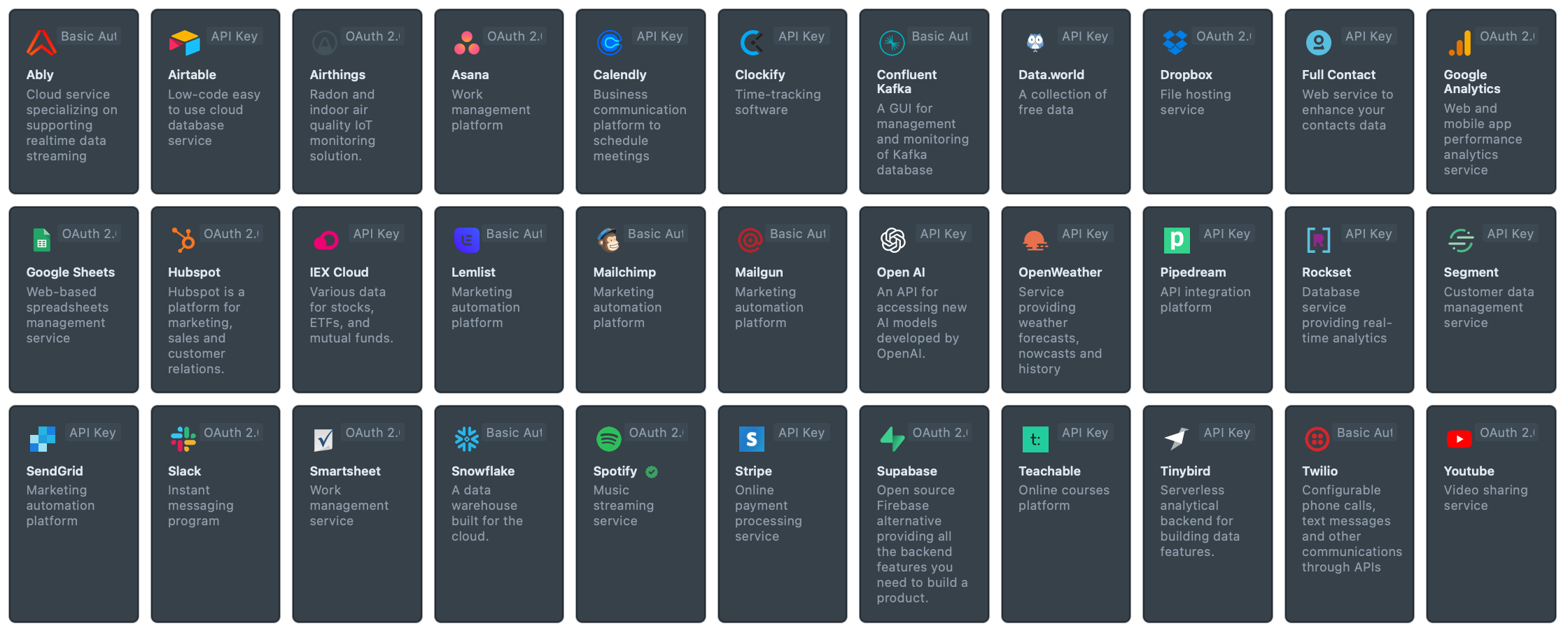Click the OpenWeather sun icon
This screenshot has width=1568, height=631.
coord(1035,241)
